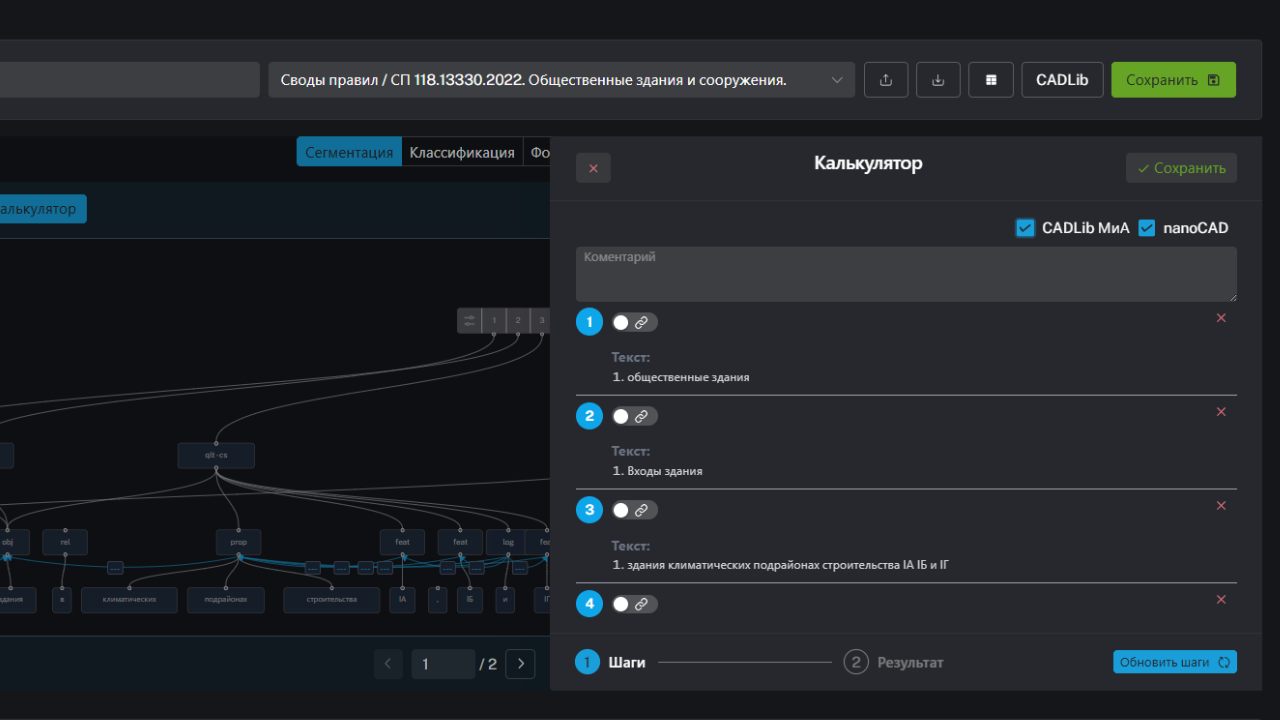Click the graph settings sliders icon
This screenshot has height=720, width=1280.
[469, 320]
